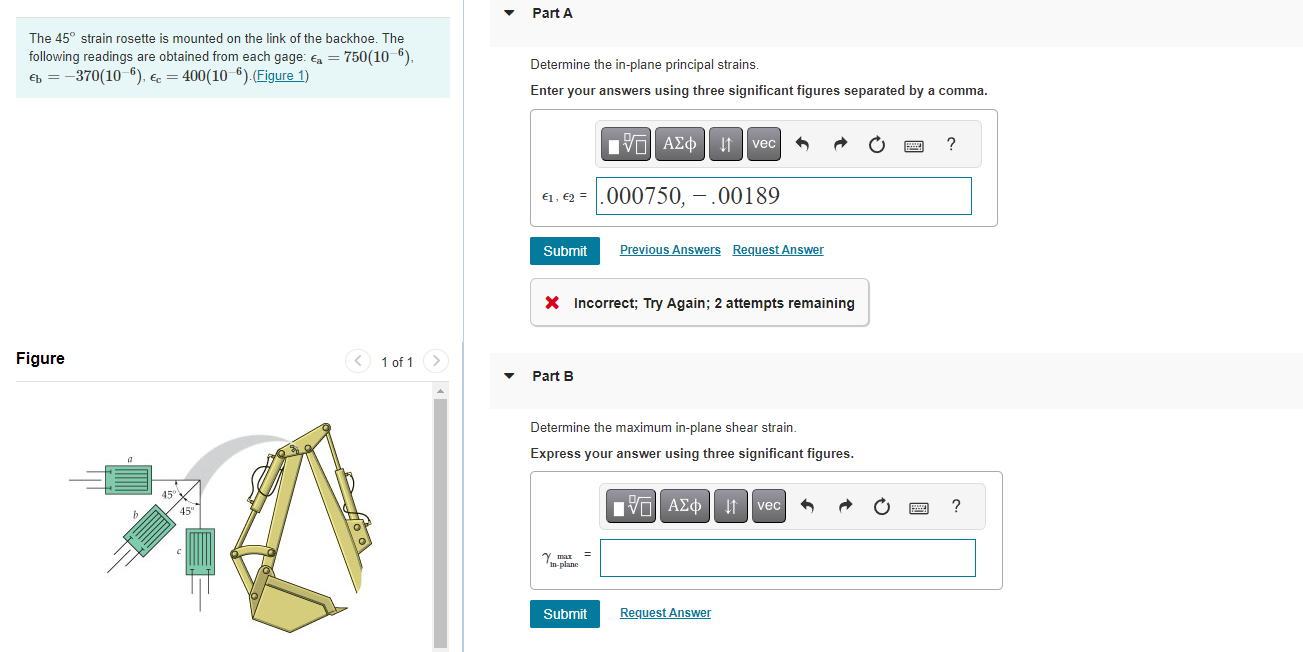
Task: Click the previous figure navigation arrow
Action: 357,361
